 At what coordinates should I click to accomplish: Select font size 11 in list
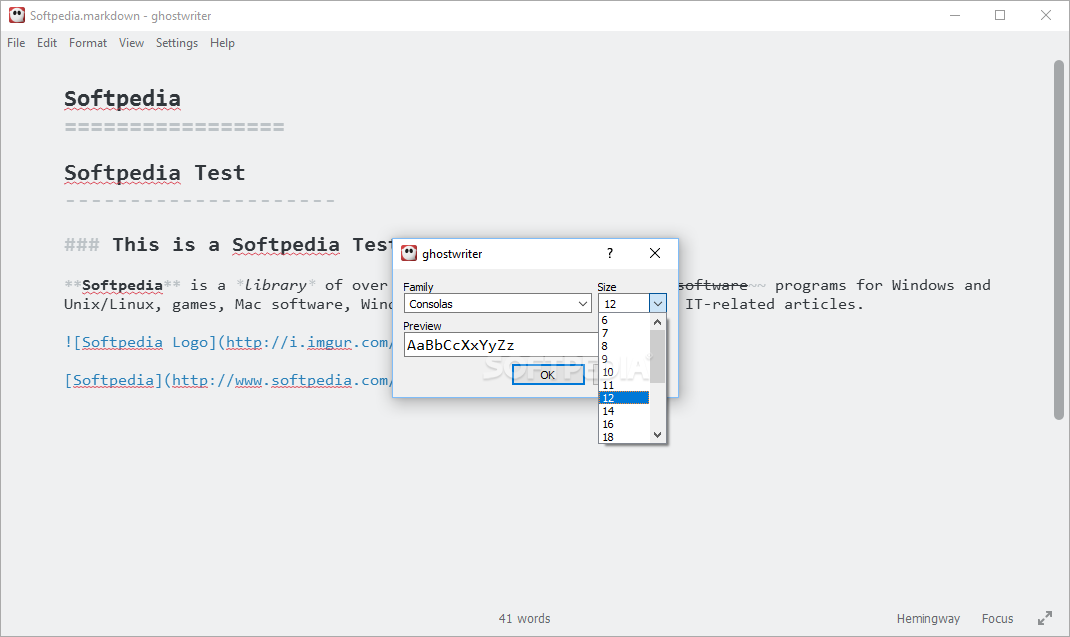point(624,385)
